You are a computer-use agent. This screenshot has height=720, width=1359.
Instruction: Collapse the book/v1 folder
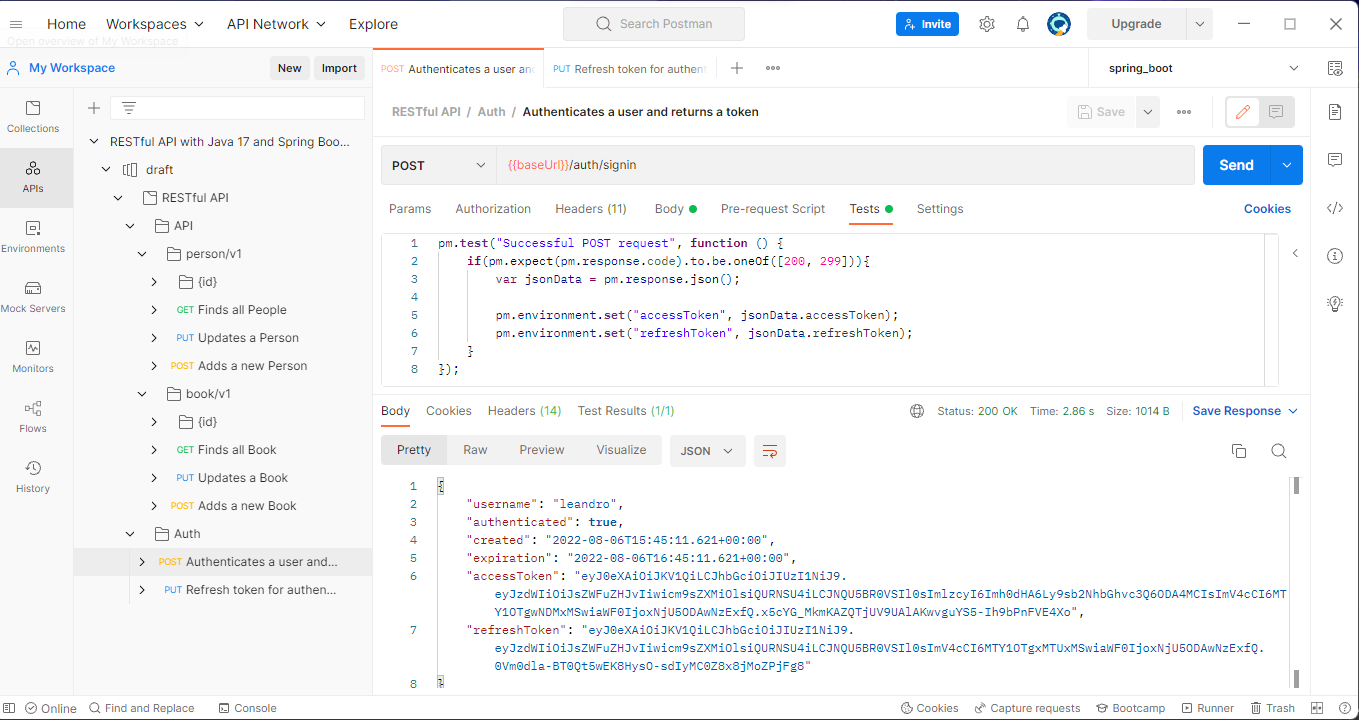click(x=143, y=394)
